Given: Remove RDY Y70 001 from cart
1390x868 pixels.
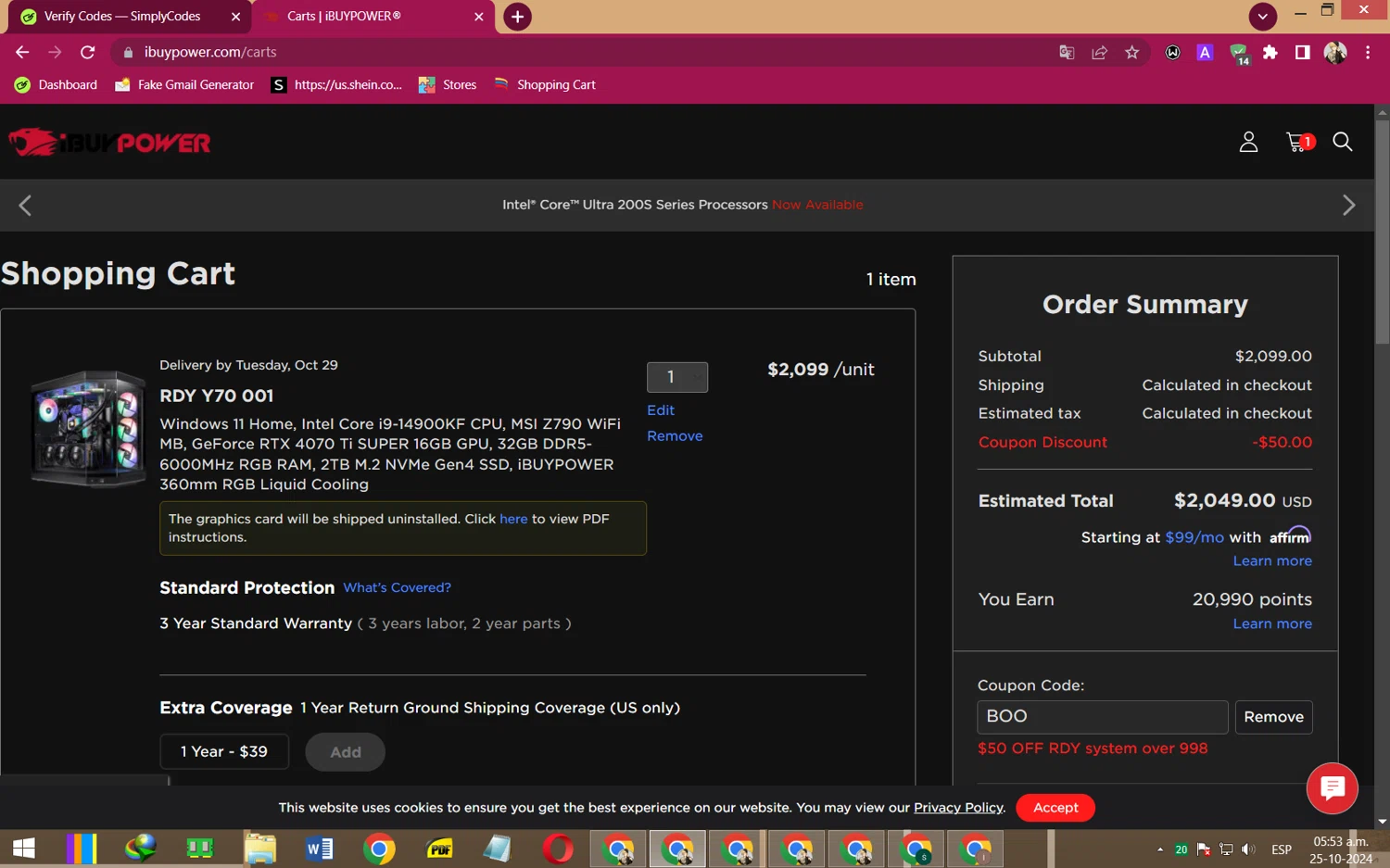Looking at the screenshot, I should pos(675,436).
